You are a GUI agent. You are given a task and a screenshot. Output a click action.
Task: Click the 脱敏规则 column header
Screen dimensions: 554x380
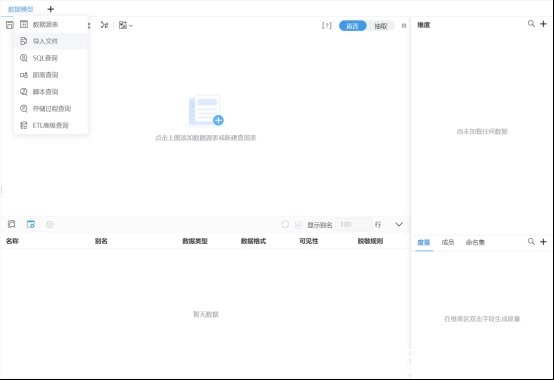[370, 241]
